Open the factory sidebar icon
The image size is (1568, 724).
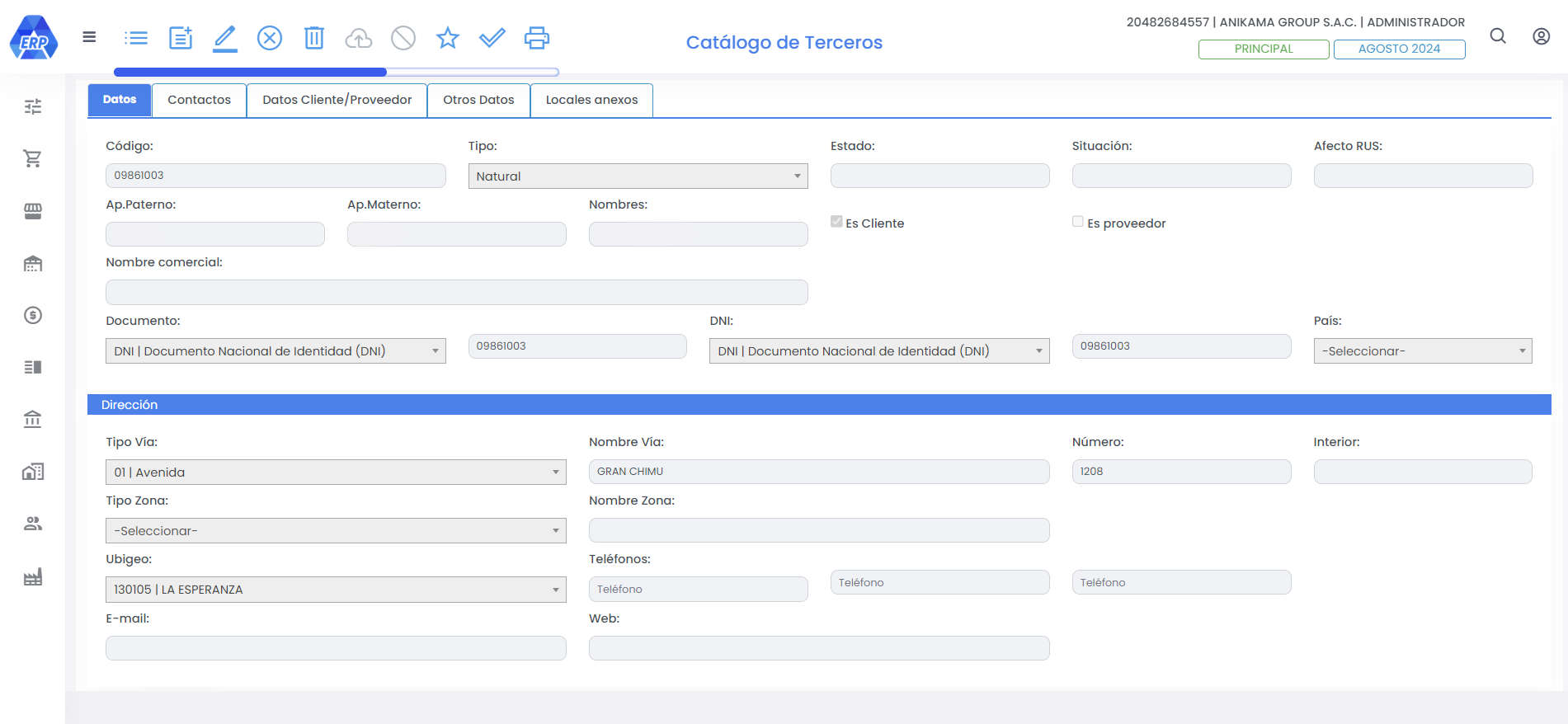[33, 576]
